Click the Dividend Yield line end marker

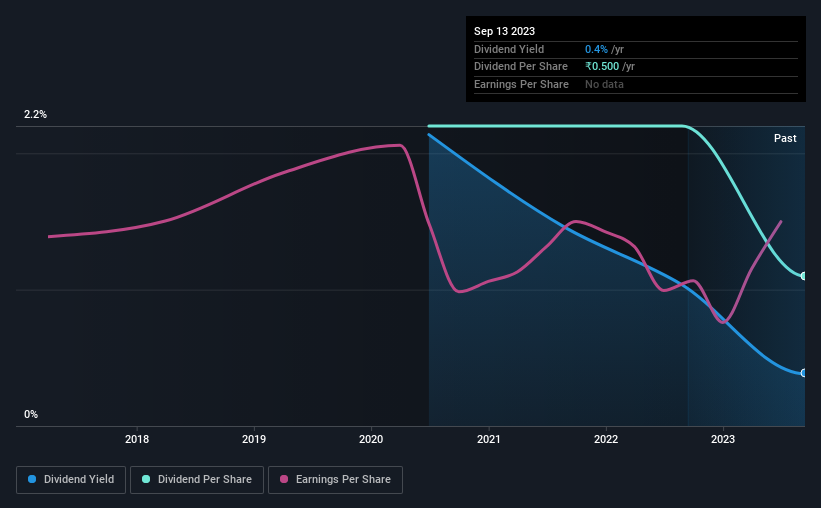pyautogui.click(x=803, y=373)
